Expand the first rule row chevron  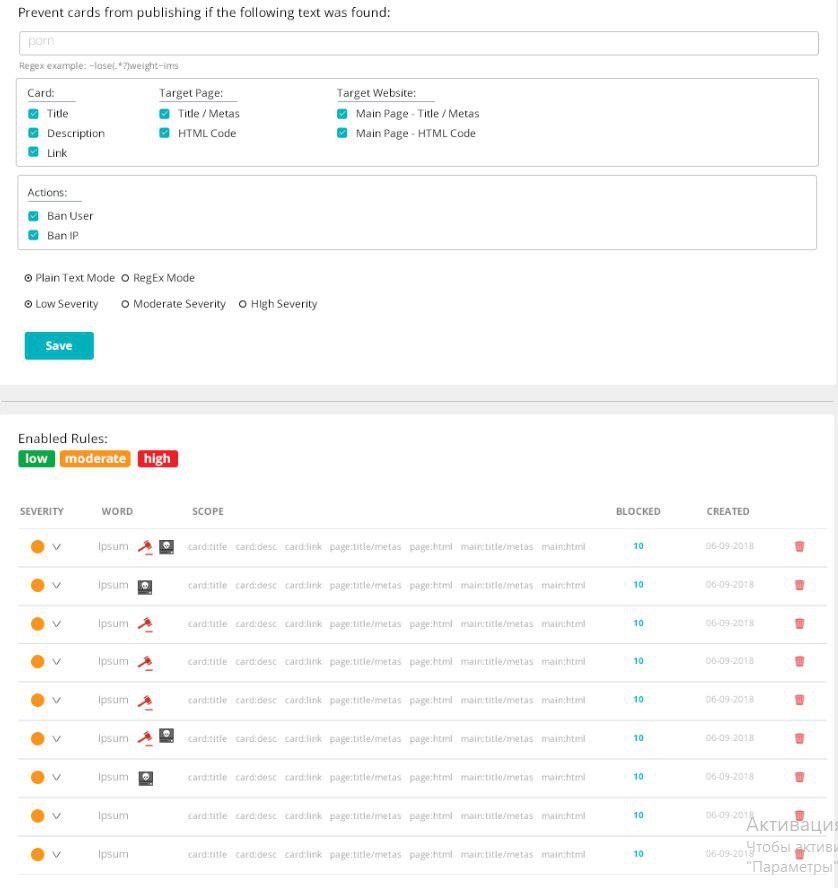(x=56, y=547)
